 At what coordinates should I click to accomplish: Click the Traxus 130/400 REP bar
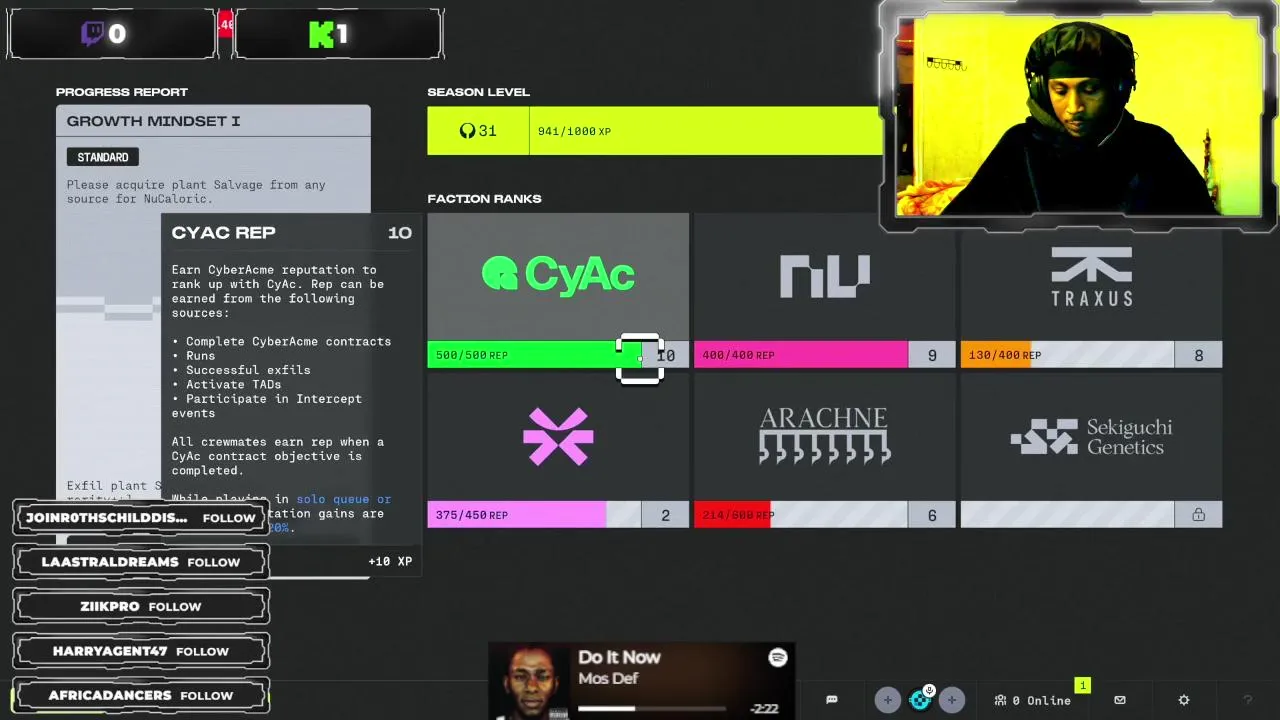point(1067,355)
